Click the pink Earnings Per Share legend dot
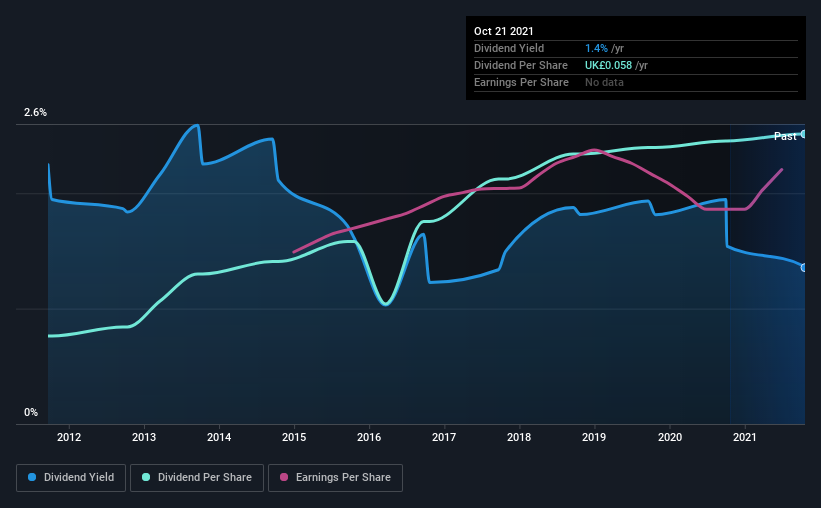The width and height of the screenshot is (821, 508). 284,477
